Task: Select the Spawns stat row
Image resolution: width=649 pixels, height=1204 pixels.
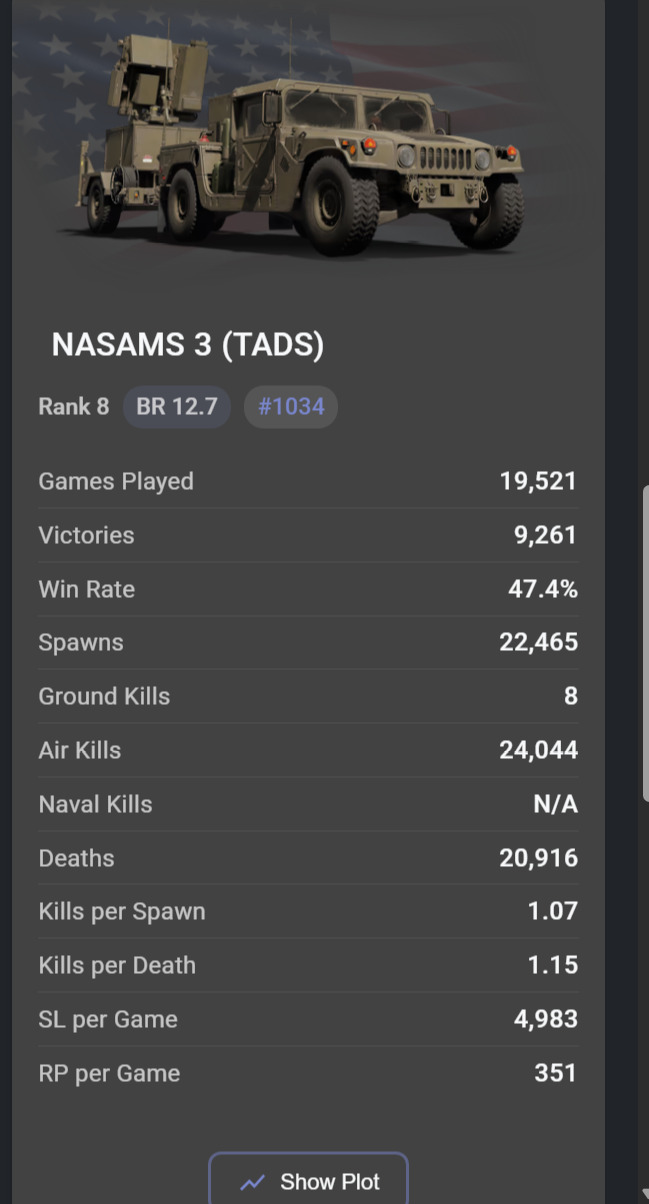Action: (308, 642)
